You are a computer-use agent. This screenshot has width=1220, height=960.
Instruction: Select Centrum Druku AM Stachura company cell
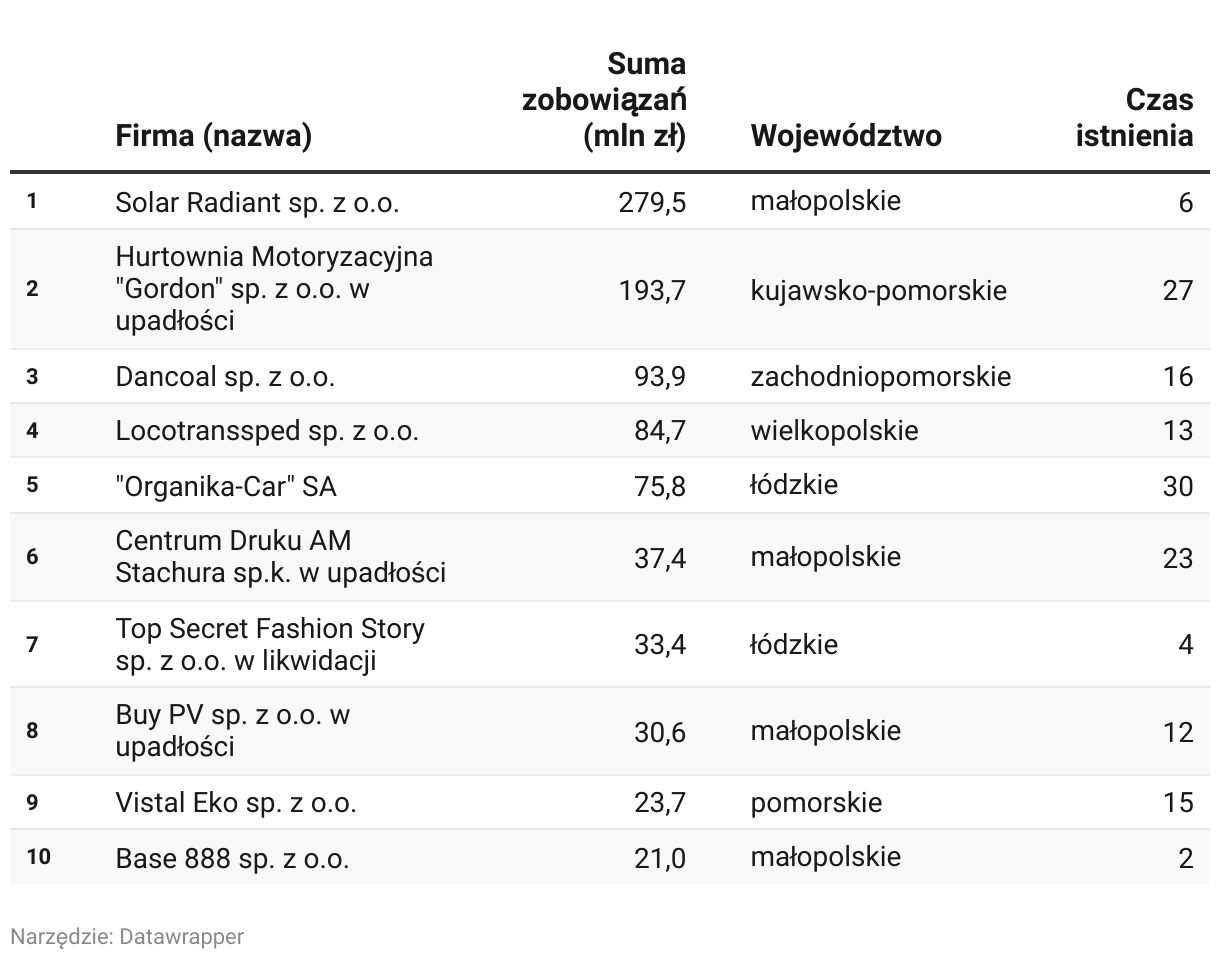click(281, 557)
